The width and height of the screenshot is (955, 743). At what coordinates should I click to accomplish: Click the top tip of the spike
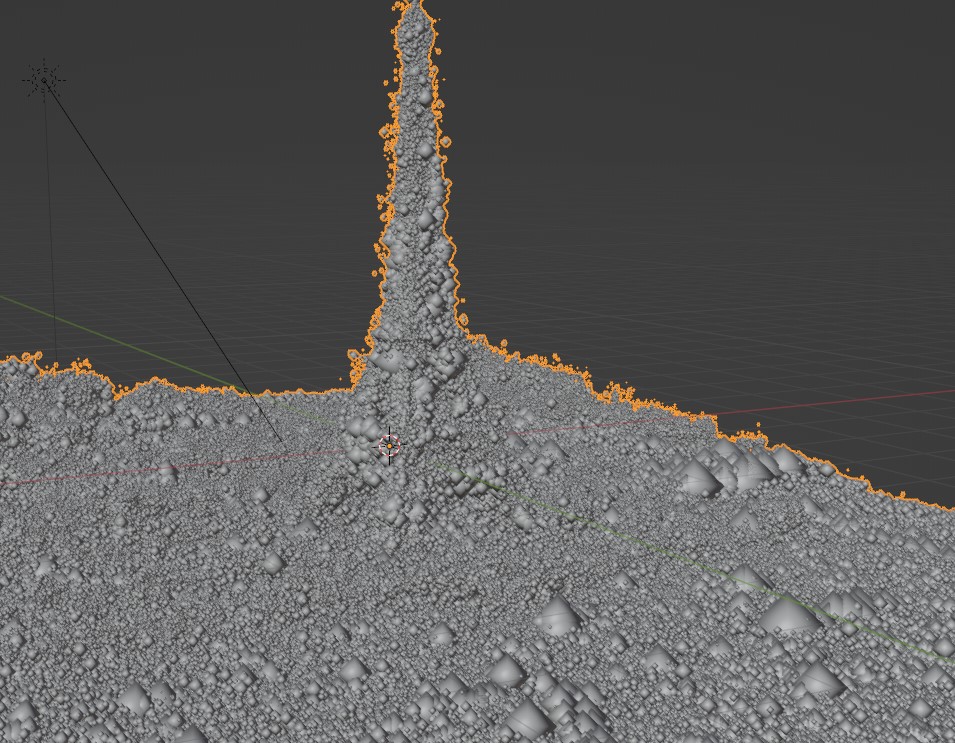pyautogui.click(x=414, y=6)
